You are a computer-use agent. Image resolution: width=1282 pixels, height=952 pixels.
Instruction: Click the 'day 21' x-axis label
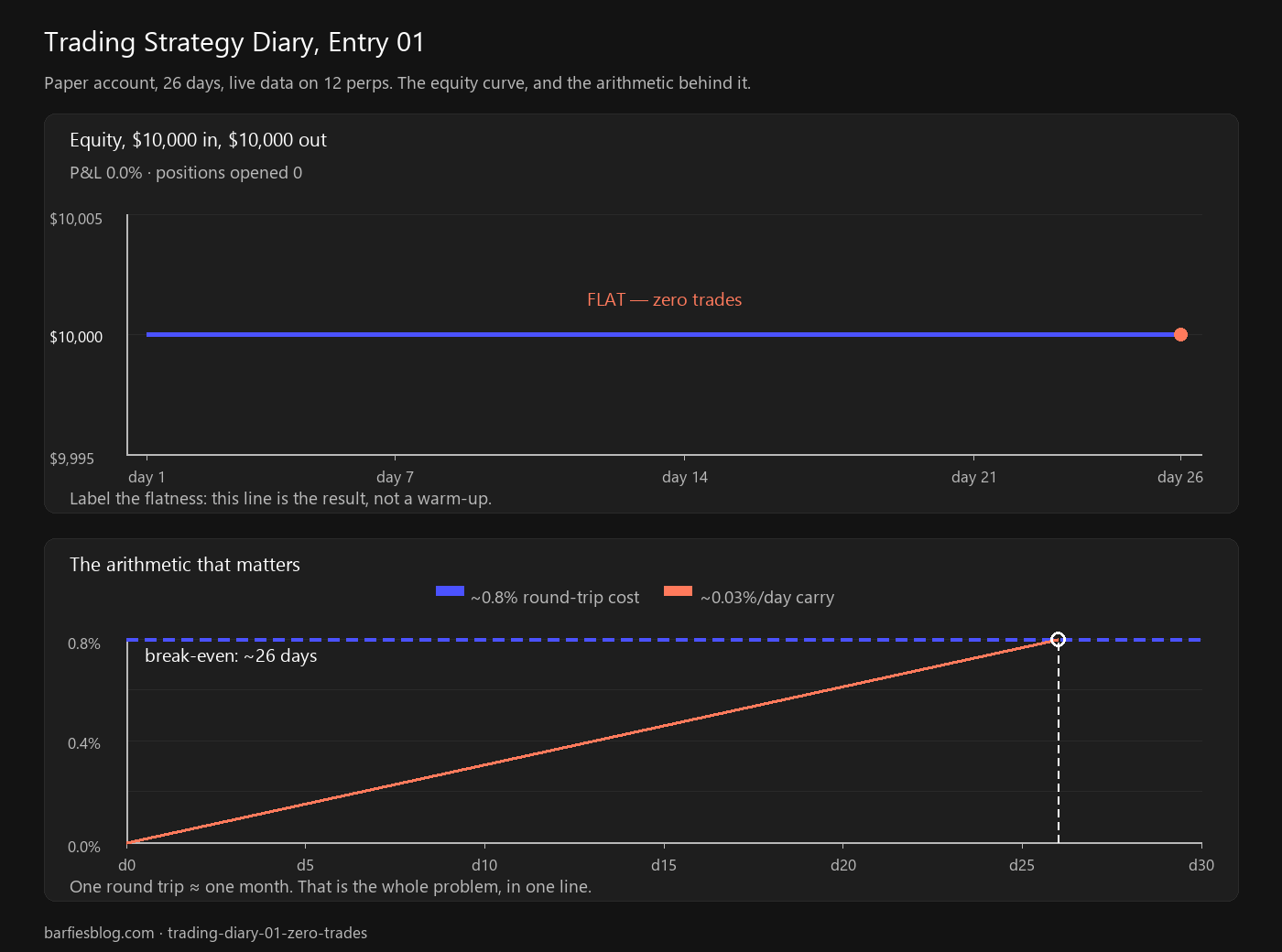pos(973,477)
